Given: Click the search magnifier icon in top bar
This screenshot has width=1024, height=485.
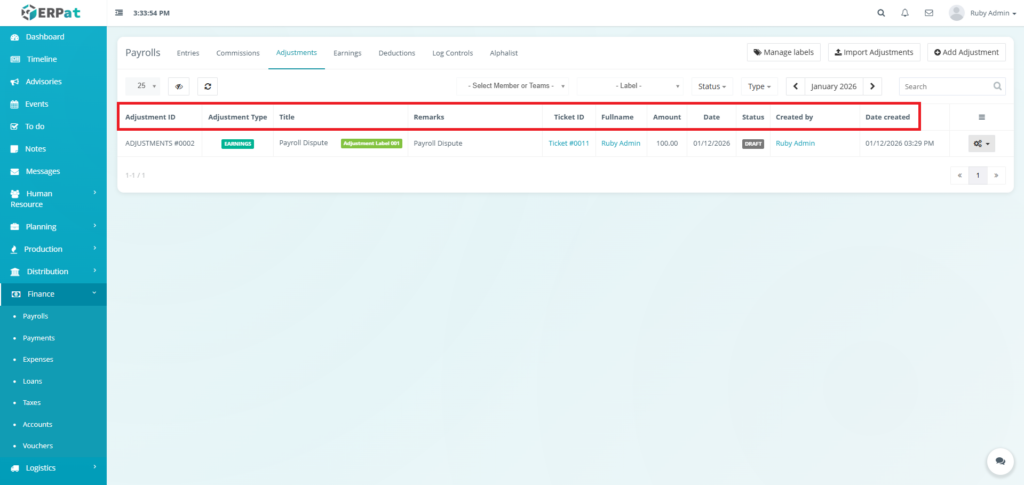Looking at the screenshot, I should (x=880, y=13).
